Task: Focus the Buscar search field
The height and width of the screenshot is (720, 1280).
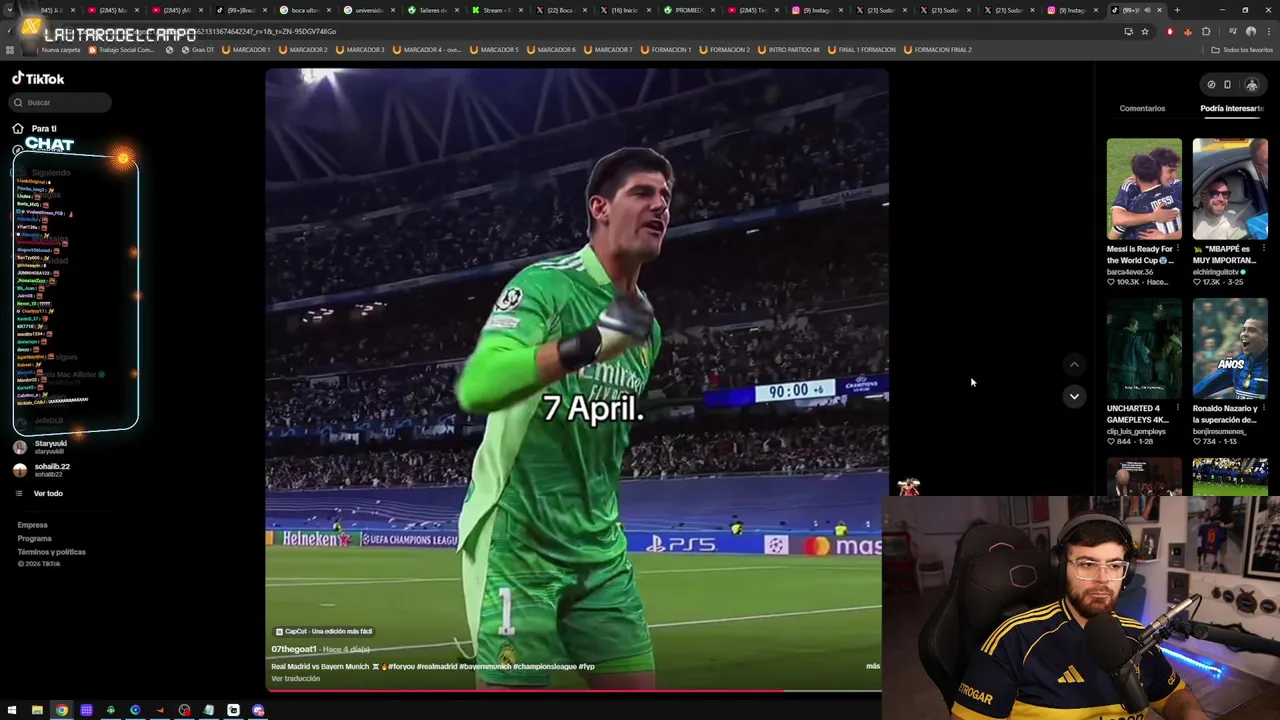Action: pyautogui.click(x=62, y=102)
